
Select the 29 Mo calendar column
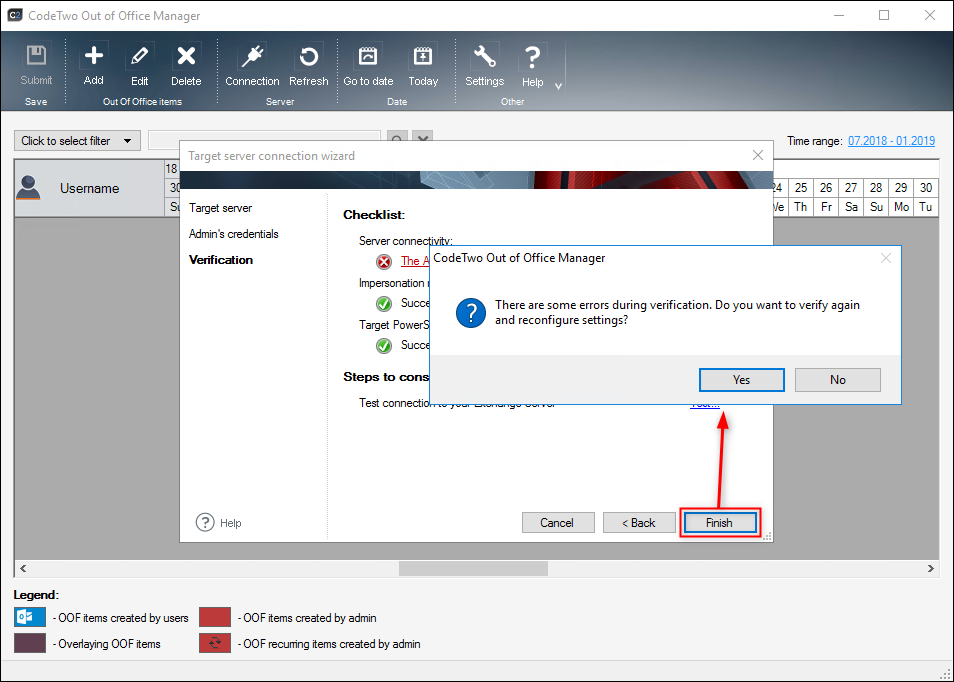[901, 197]
